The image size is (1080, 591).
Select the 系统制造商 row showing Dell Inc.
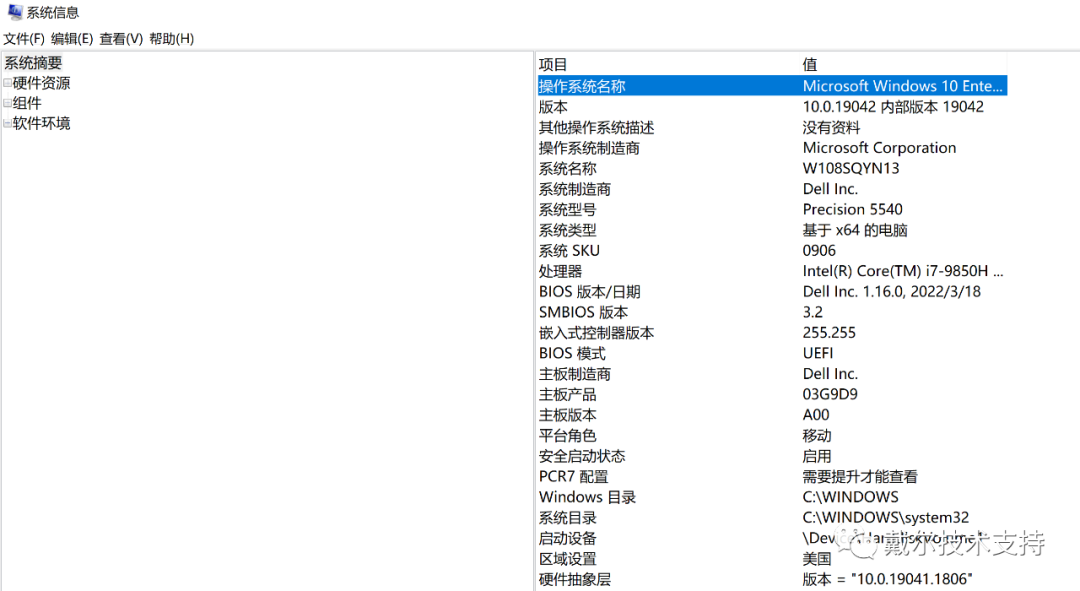pos(700,189)
